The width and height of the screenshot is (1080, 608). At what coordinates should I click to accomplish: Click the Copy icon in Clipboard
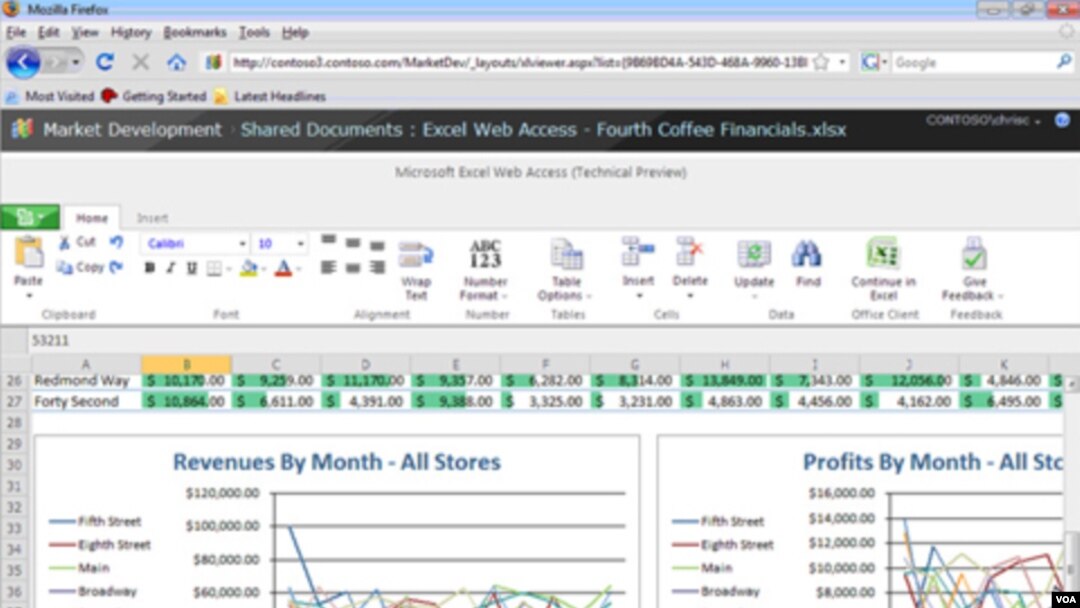pyautogui.click(x=65, y=267)
